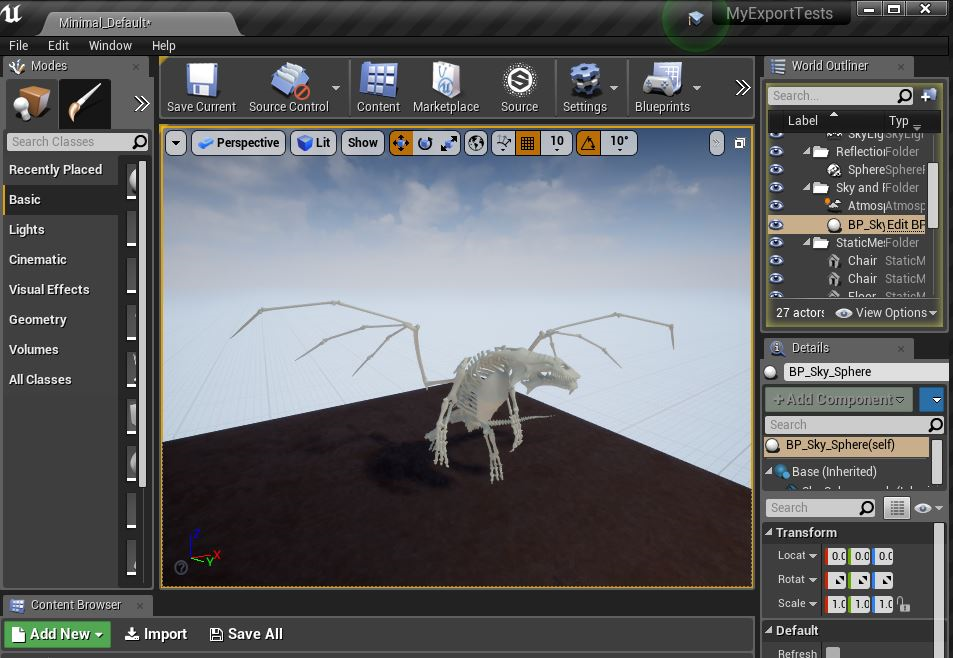Image resolution: width=953 pixels, height=658 pixels.
Task: Click the World Outliner vertical scrollbar
Action: pos(934,196)
